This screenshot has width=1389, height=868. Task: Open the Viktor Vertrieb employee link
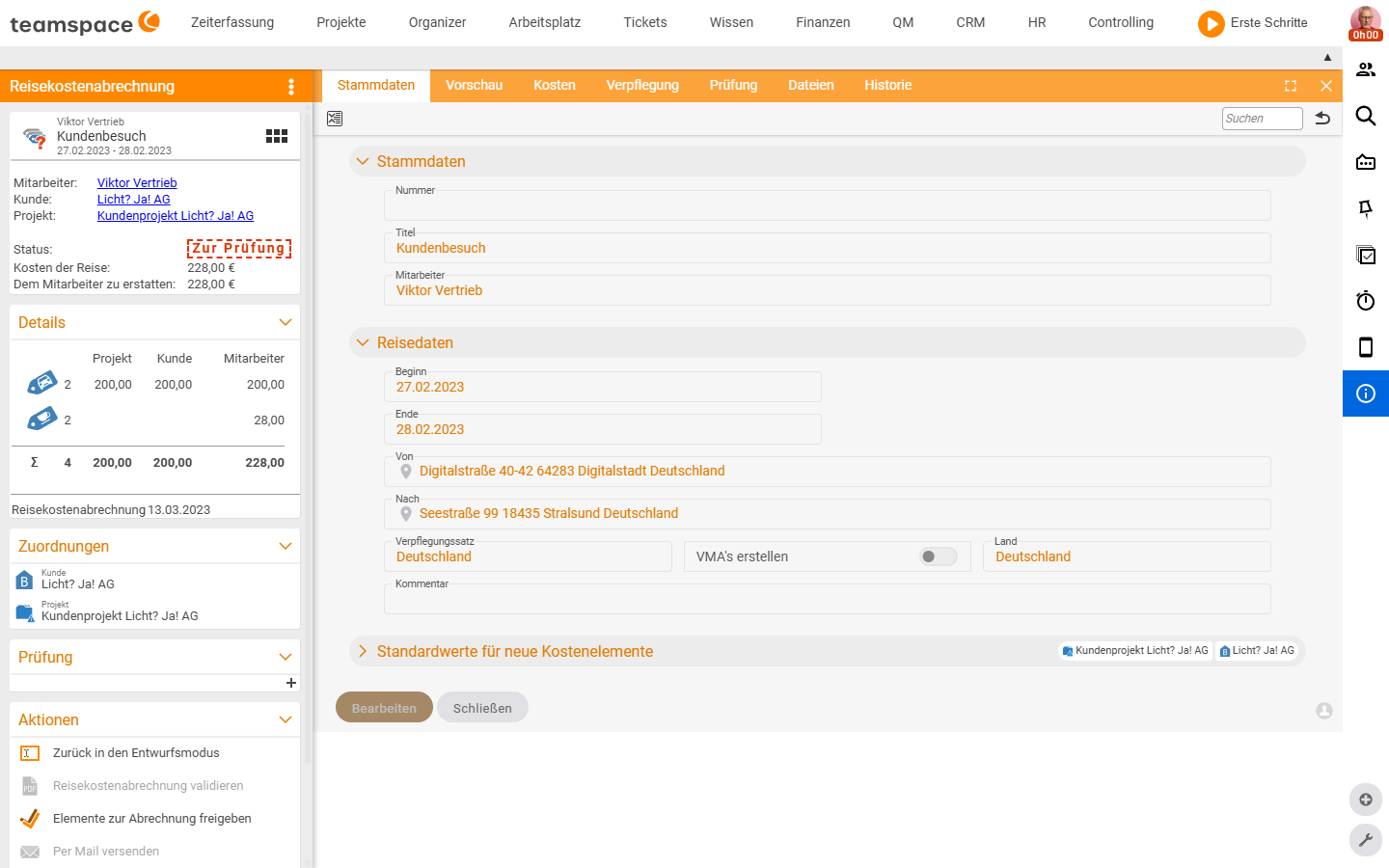click(x=137, y=183)
